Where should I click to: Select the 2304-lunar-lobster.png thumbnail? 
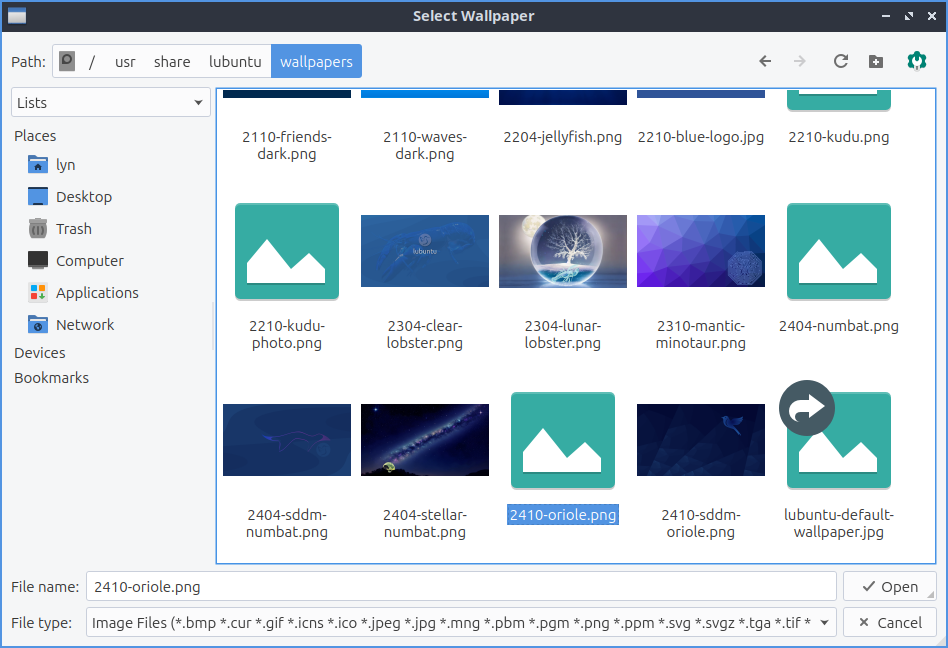(x=562, y=251)
